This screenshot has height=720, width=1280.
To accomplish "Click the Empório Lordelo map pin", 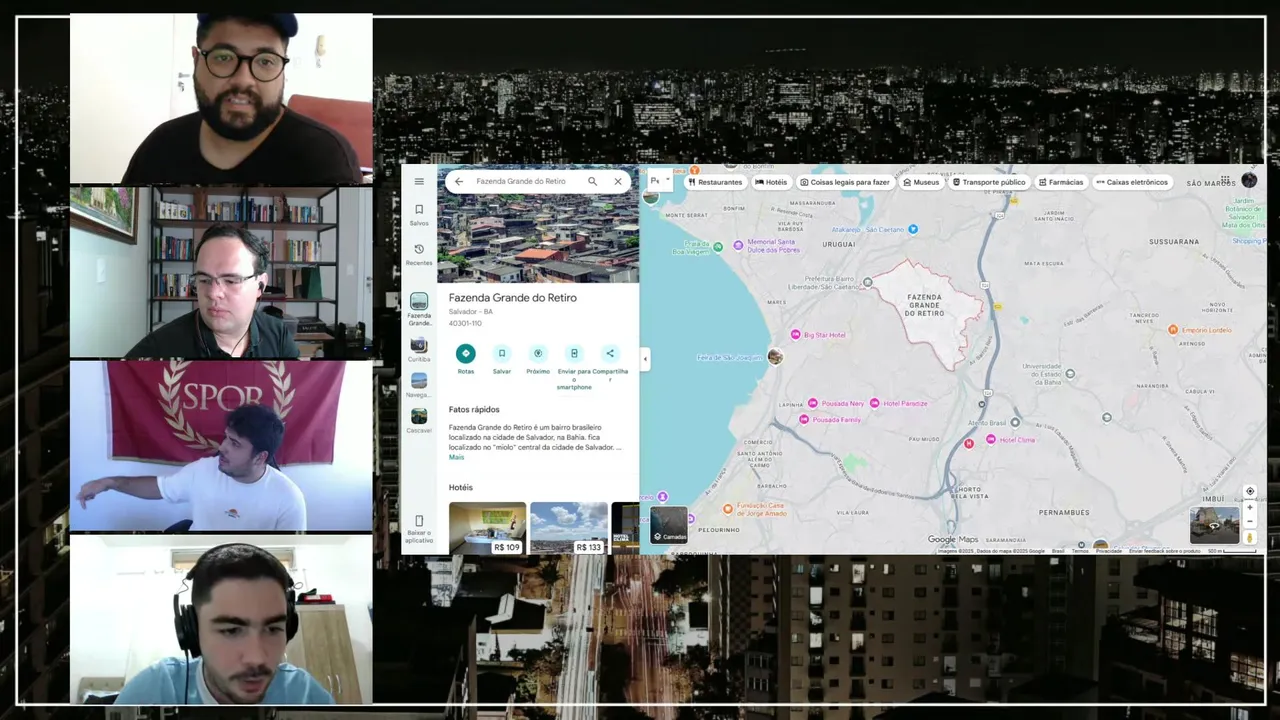I will (x=1174, y=329).
